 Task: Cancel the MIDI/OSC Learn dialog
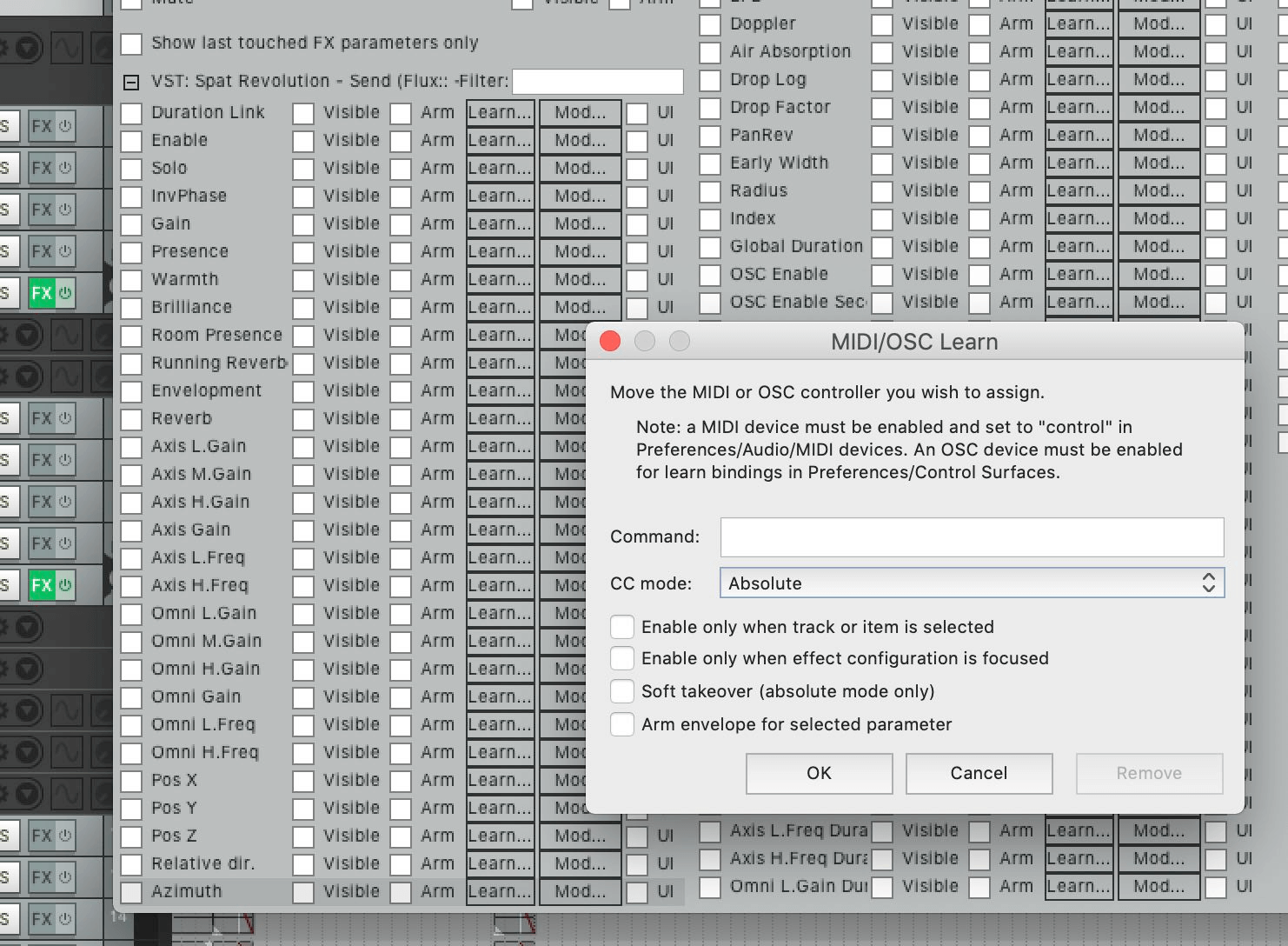tap(979, 773)
